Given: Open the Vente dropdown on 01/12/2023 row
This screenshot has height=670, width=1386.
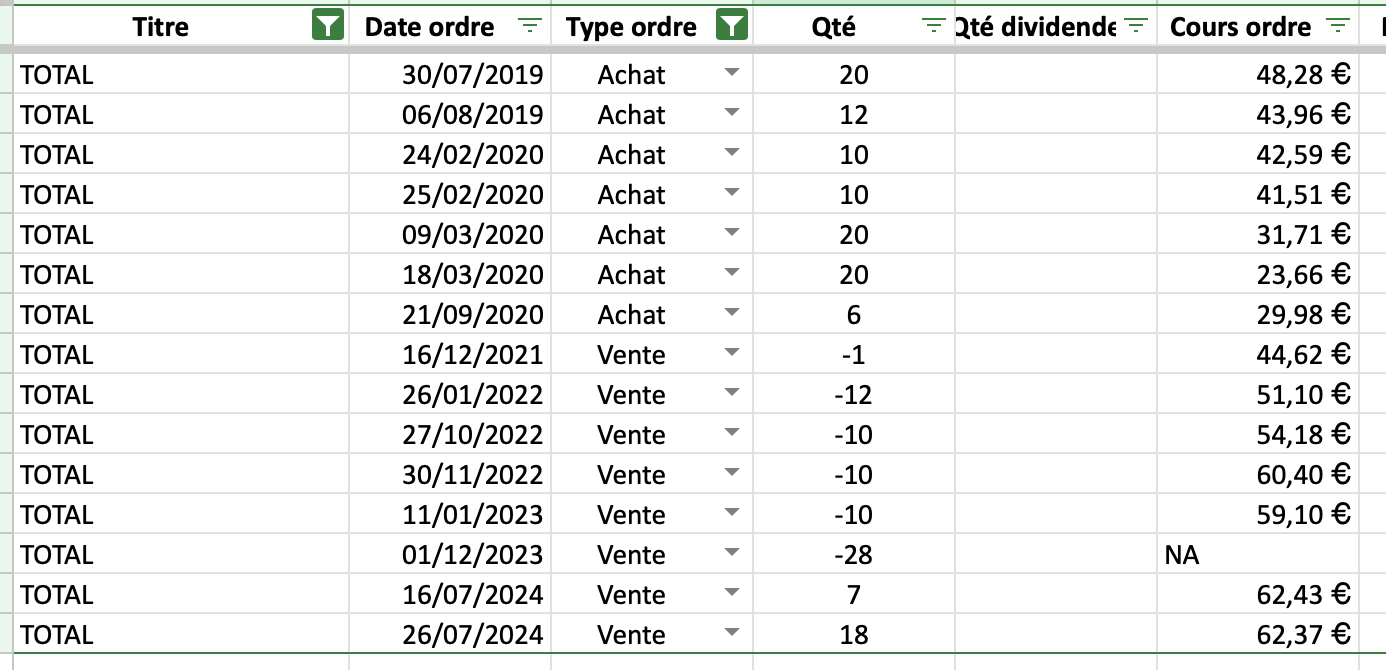Looking at the screenshot, I should pyautogui.click(x=732, y=554).
